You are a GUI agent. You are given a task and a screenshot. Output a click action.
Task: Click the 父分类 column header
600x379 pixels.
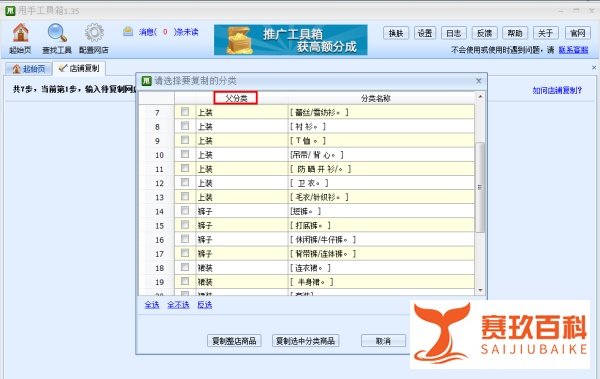coord(236,98)
